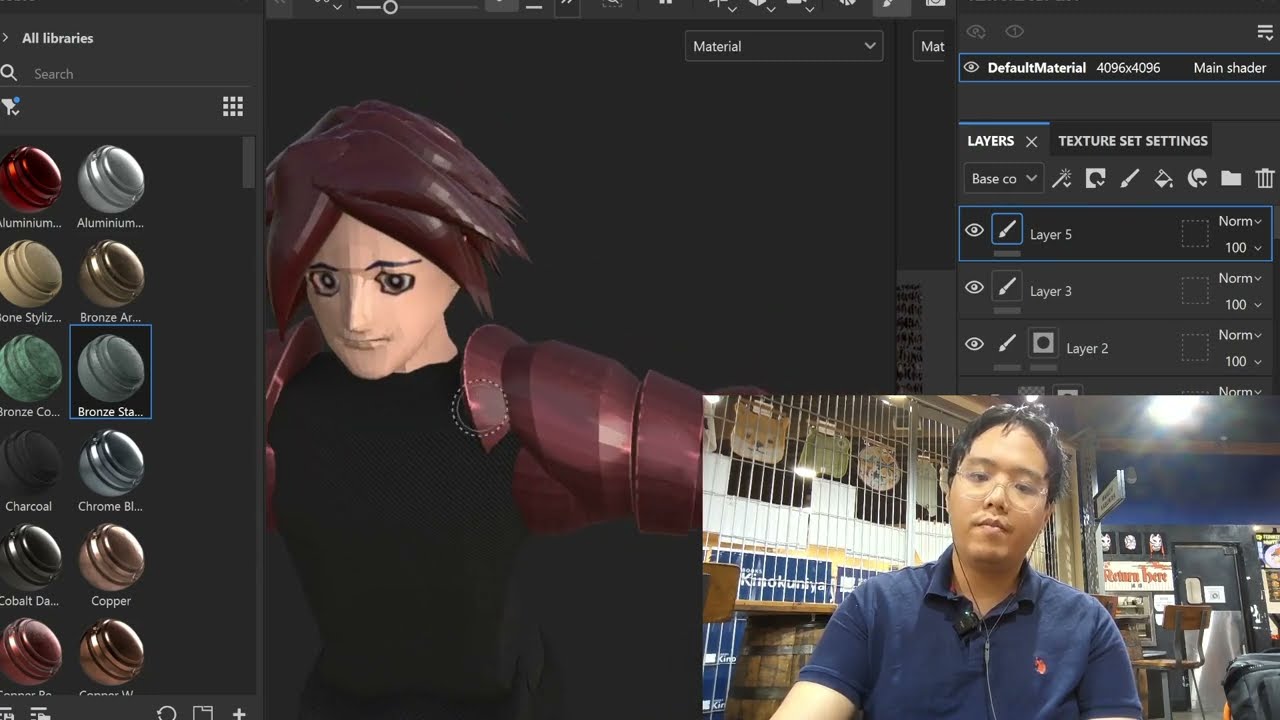This screenshot has width=1280, height=720.
Task: Open Layer 3 blend mode Norm dropdown
Action: [x=1240, y=278]
